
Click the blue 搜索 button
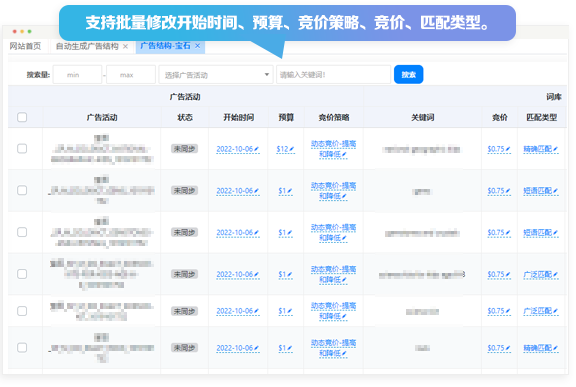[408, 75]
